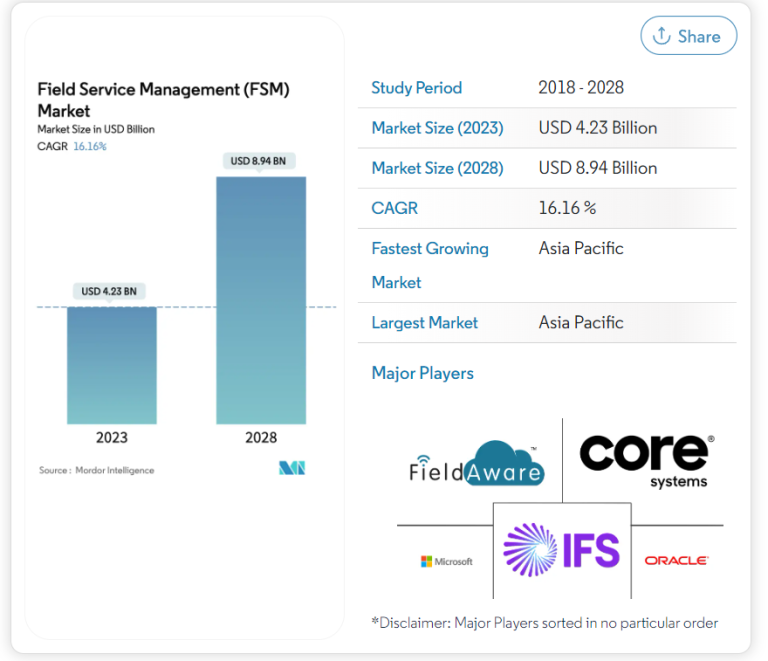Click the USD 8.94 BN bar label

pyautogui.click(x=259, y=161)
